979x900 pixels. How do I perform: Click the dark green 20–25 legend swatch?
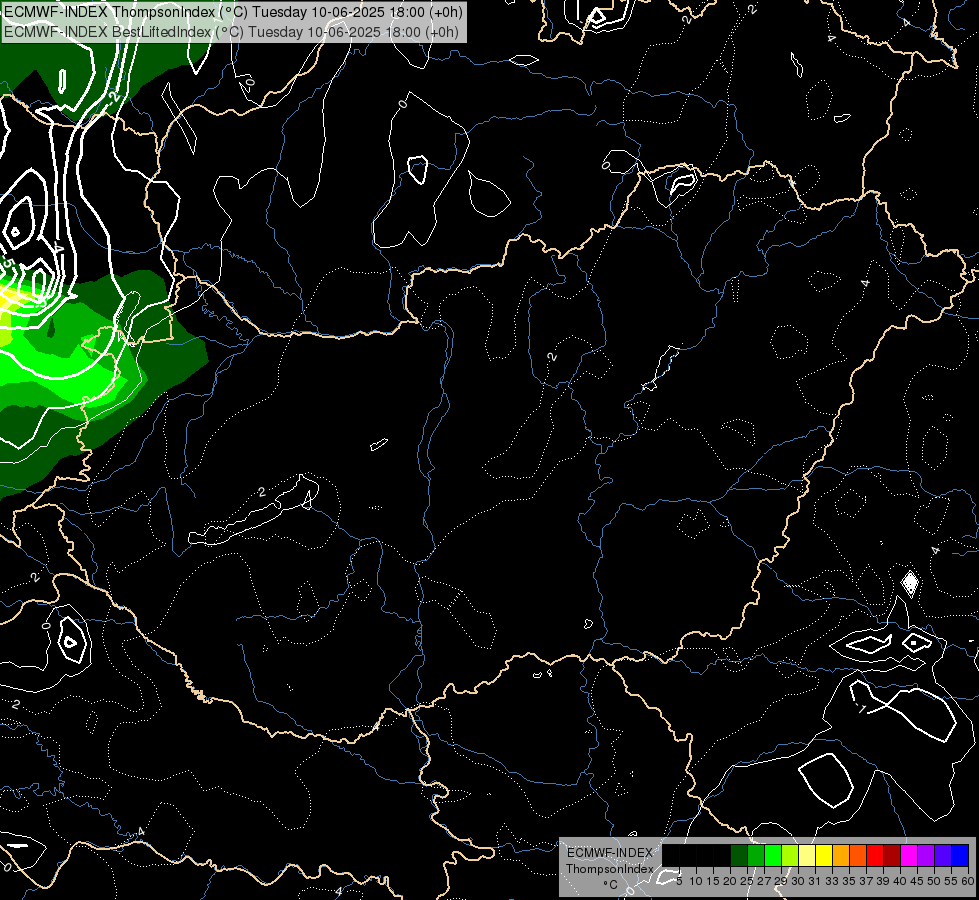coord(739,855)
